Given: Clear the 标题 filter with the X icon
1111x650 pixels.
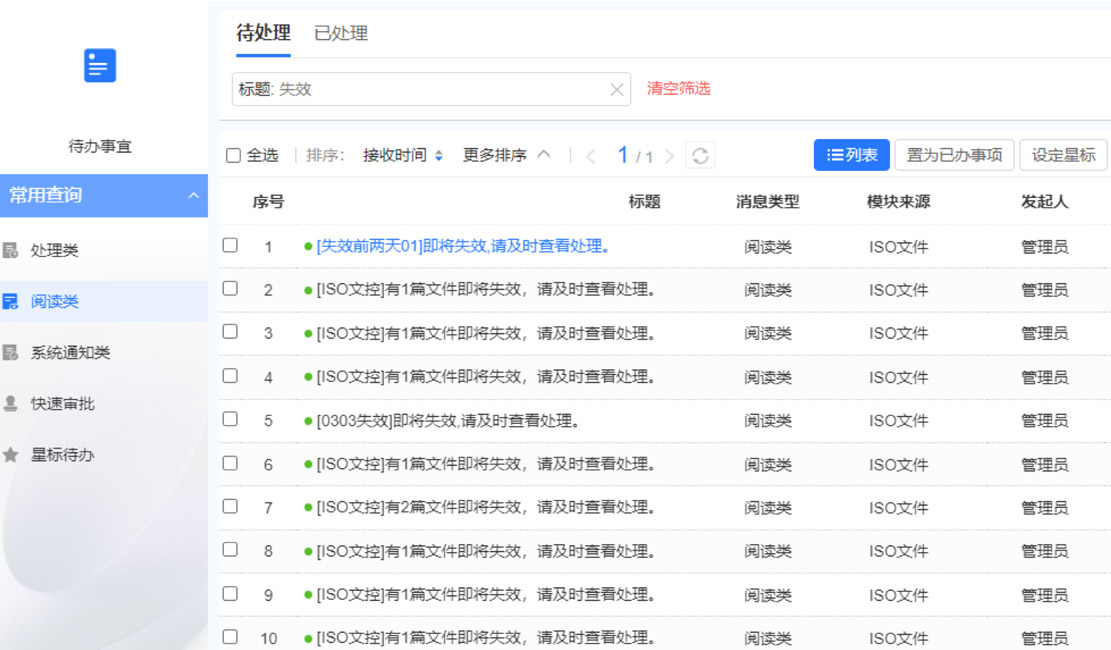Looking at the screenshot, I should point(617,90).
